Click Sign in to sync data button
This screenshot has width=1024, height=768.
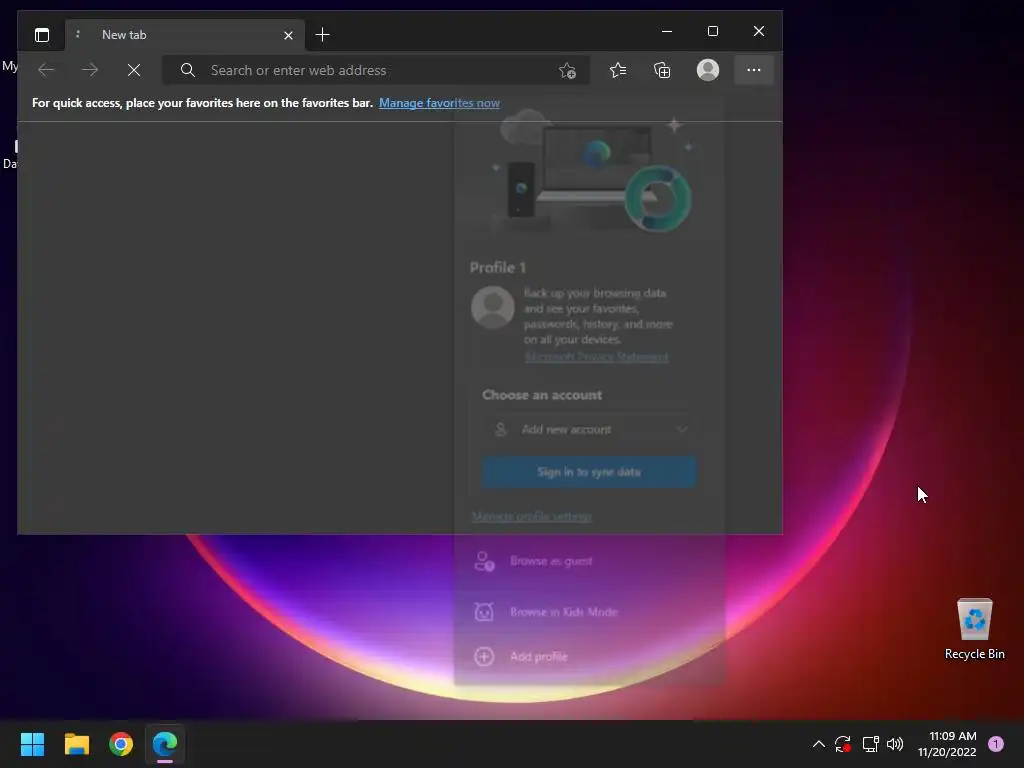click(x=589, y=472)
